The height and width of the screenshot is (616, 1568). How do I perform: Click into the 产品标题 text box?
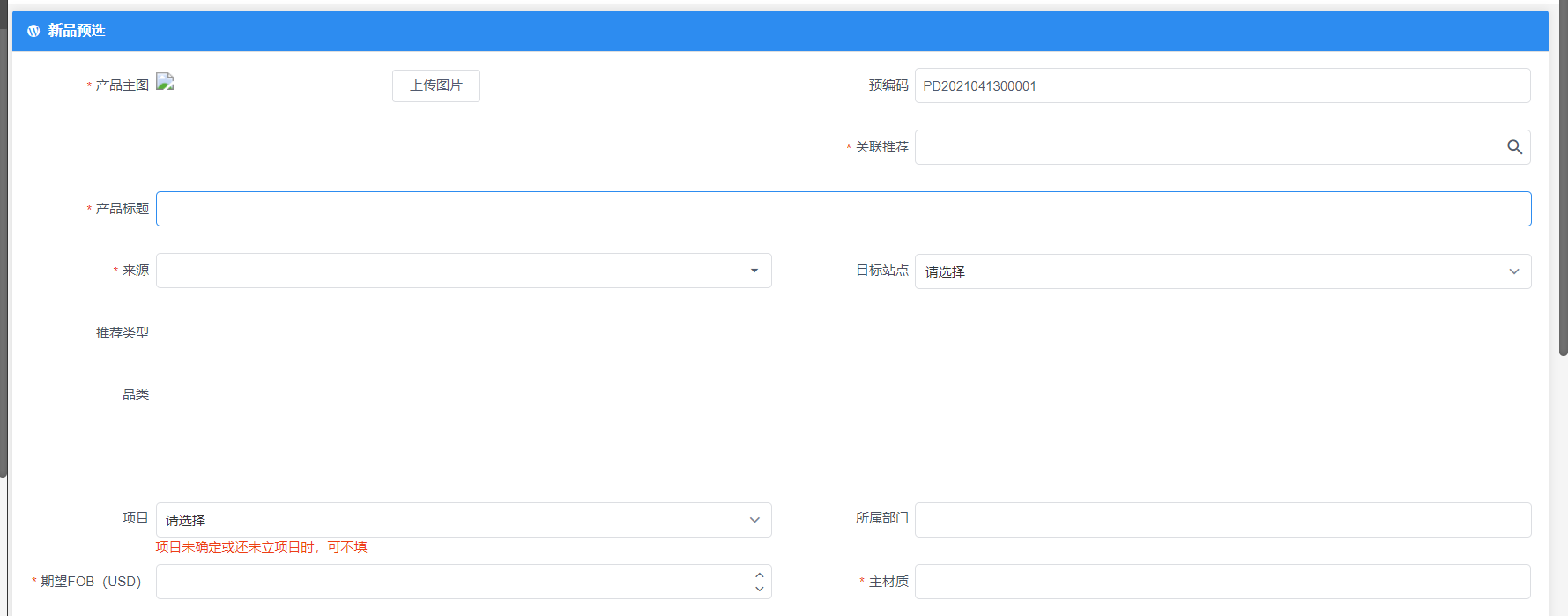click(x=843, y=209)
